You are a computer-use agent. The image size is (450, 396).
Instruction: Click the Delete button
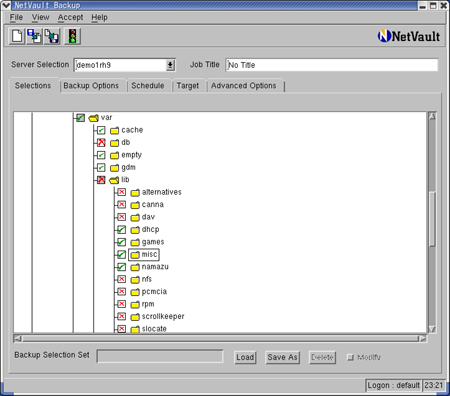pyautogui.click(x=322, y=357)
